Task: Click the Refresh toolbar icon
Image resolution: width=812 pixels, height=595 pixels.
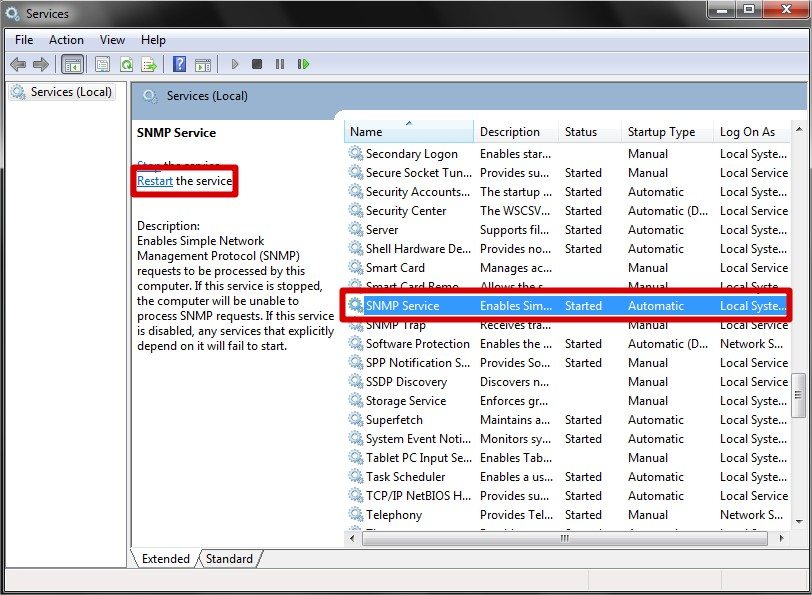Action: pos(126,64)
